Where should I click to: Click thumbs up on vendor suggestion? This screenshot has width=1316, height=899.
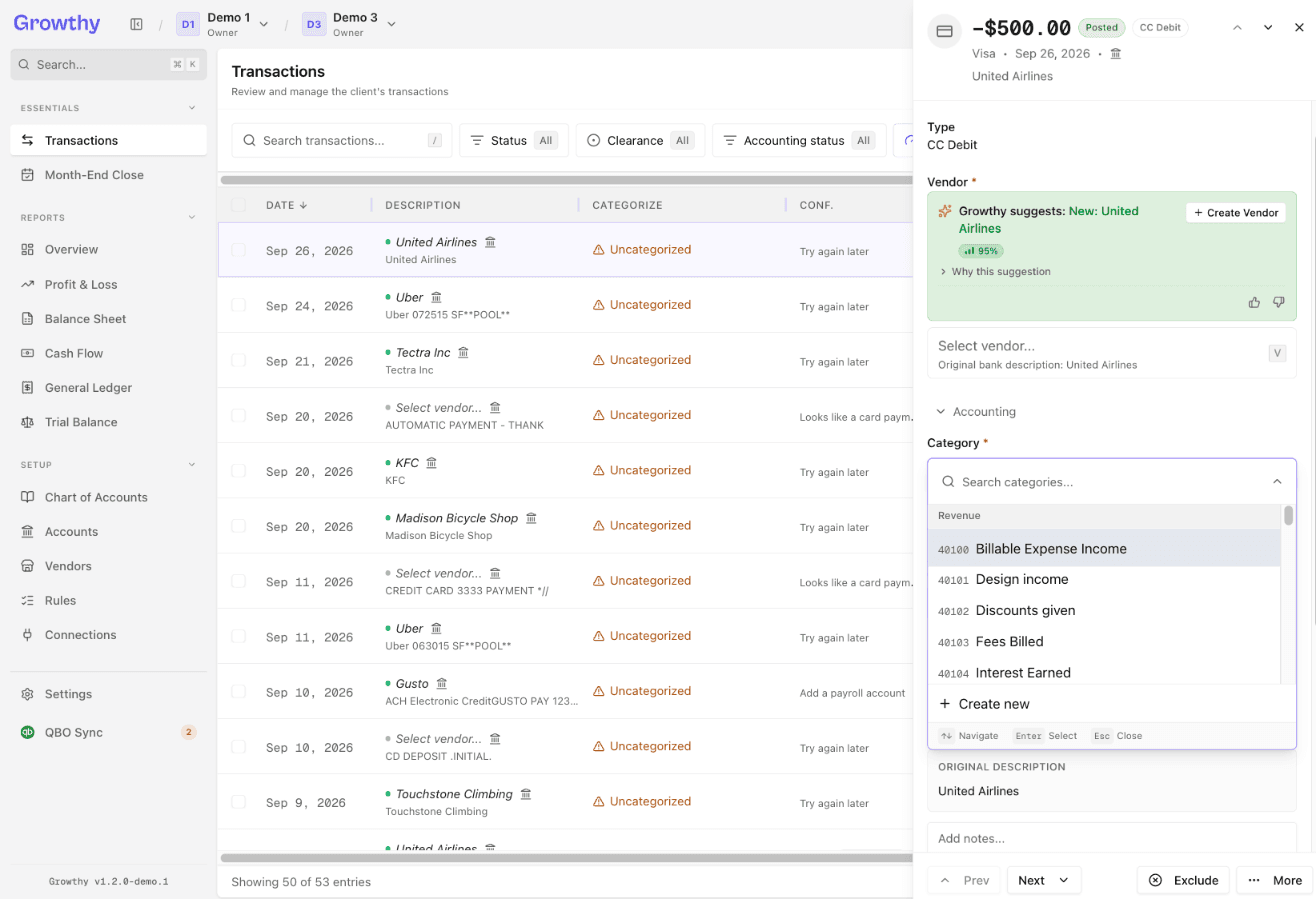(x=1254, y=302)
